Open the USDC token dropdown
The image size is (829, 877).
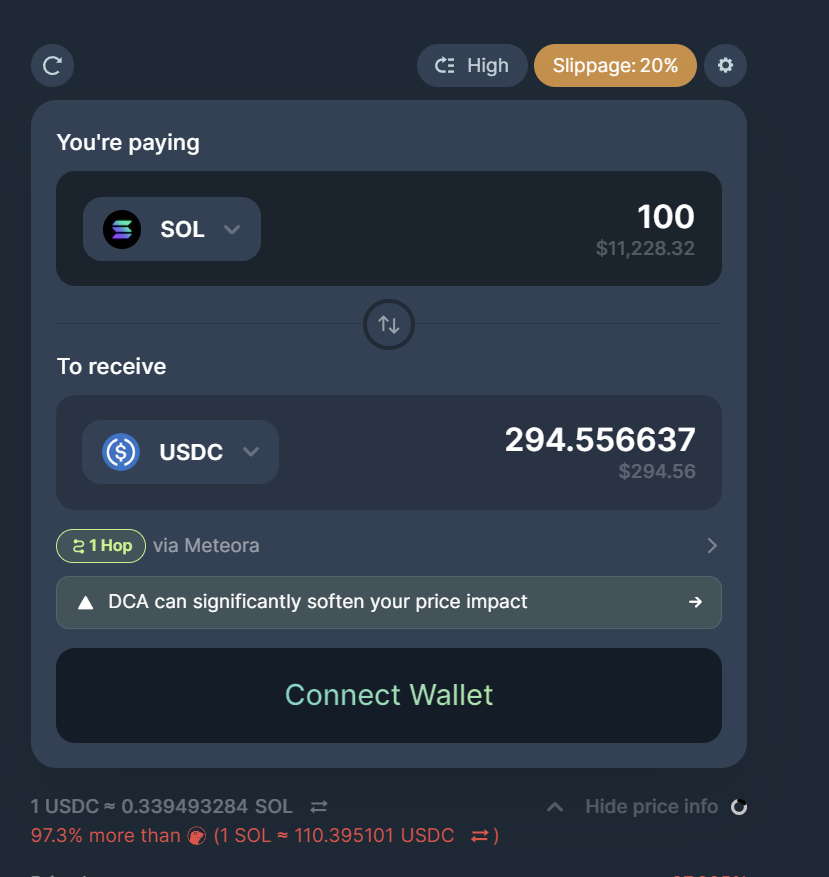point(251,452)
